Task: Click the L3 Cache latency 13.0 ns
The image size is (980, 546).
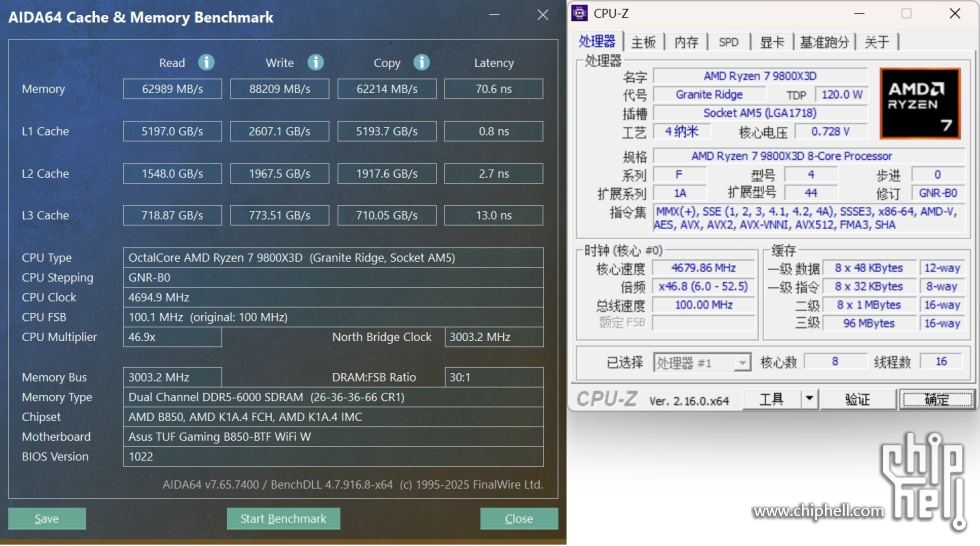Action: [494, 215]
